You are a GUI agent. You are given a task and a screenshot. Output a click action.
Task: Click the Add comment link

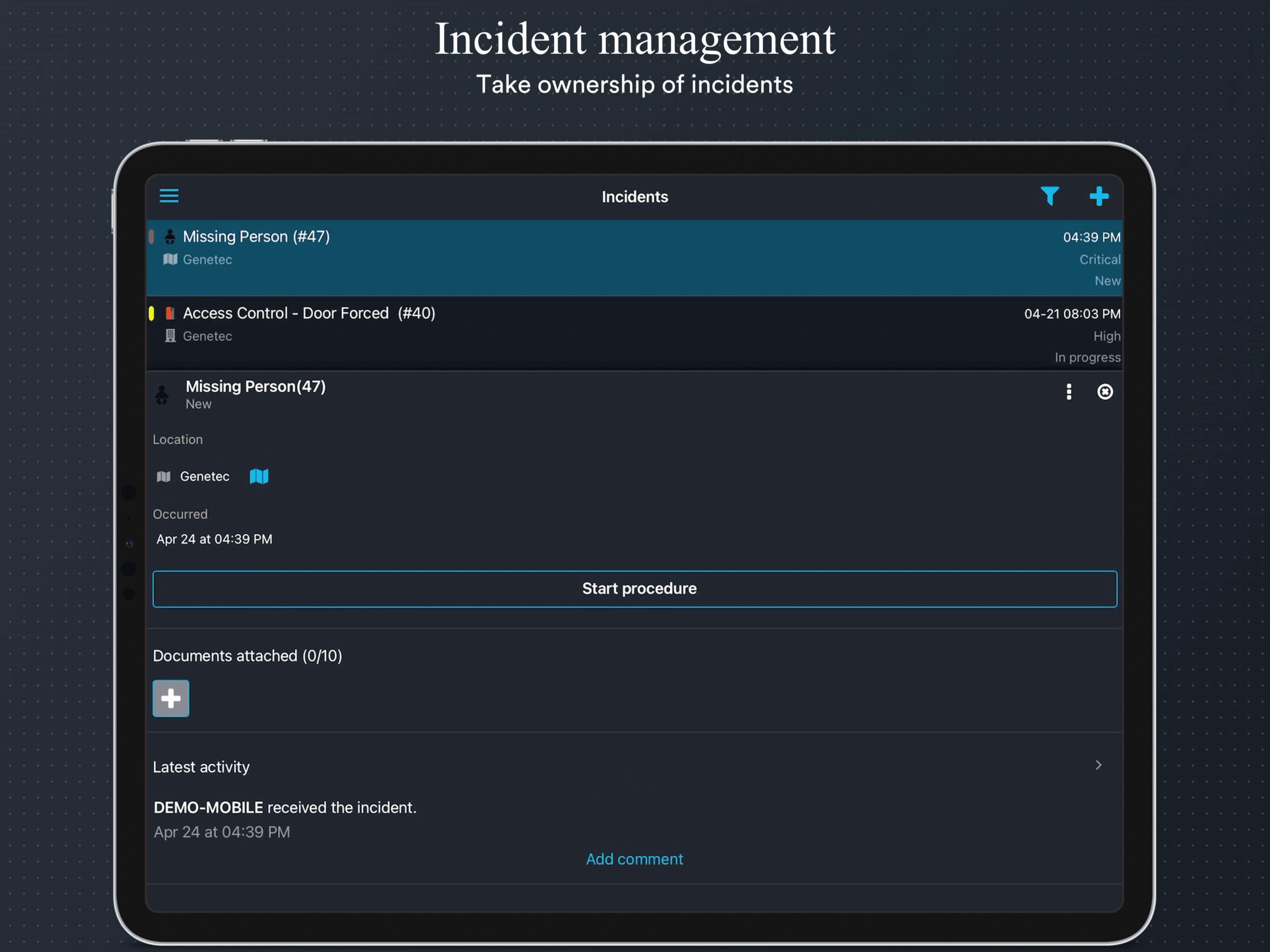(634, 859)
